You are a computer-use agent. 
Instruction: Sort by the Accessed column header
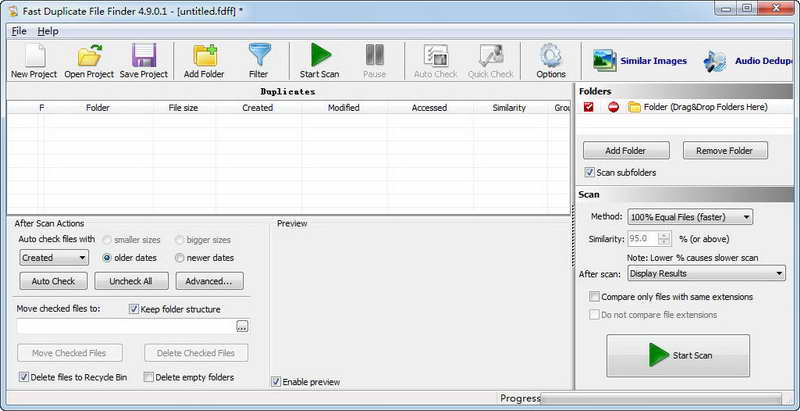coord(430,108)
